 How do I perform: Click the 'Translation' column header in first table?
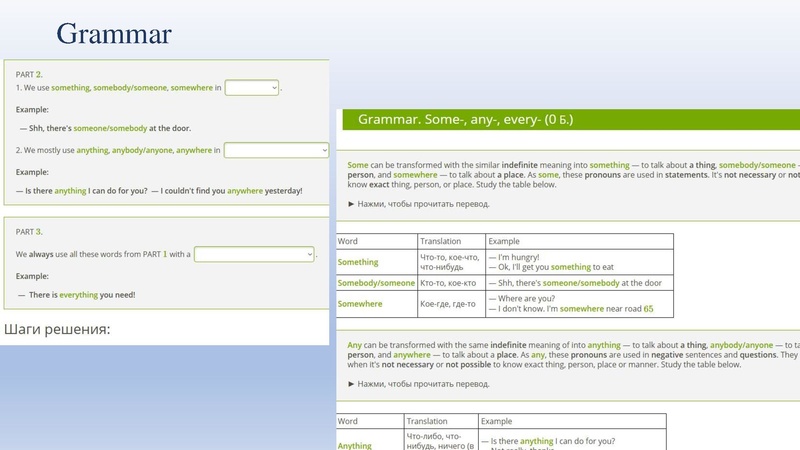[x=441, y=241]
